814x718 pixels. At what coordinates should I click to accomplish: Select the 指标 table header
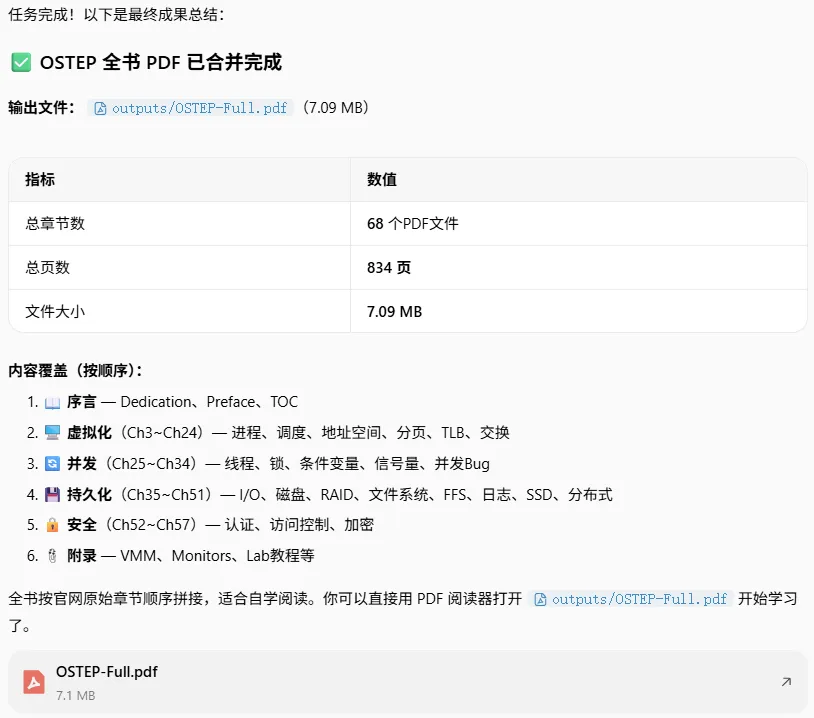[180, 180]
